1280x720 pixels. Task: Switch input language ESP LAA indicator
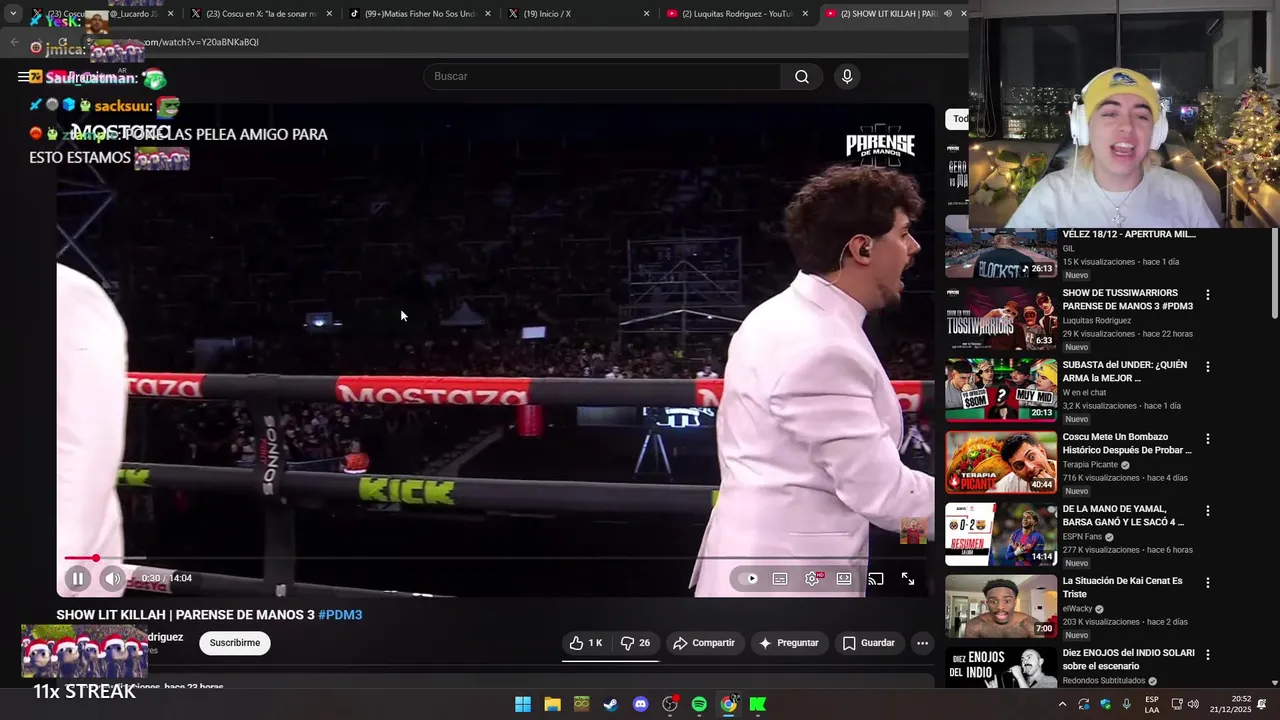tap(1152, 704)
